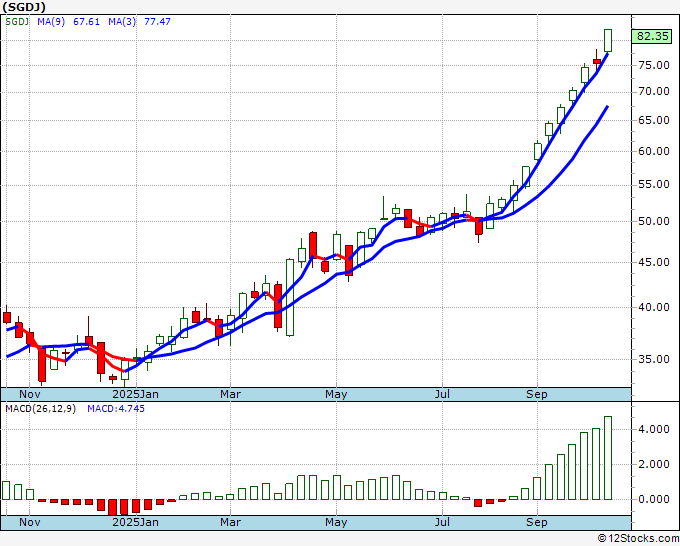
Task: Select the green SGDJ legend label
Action: (17, 22)
